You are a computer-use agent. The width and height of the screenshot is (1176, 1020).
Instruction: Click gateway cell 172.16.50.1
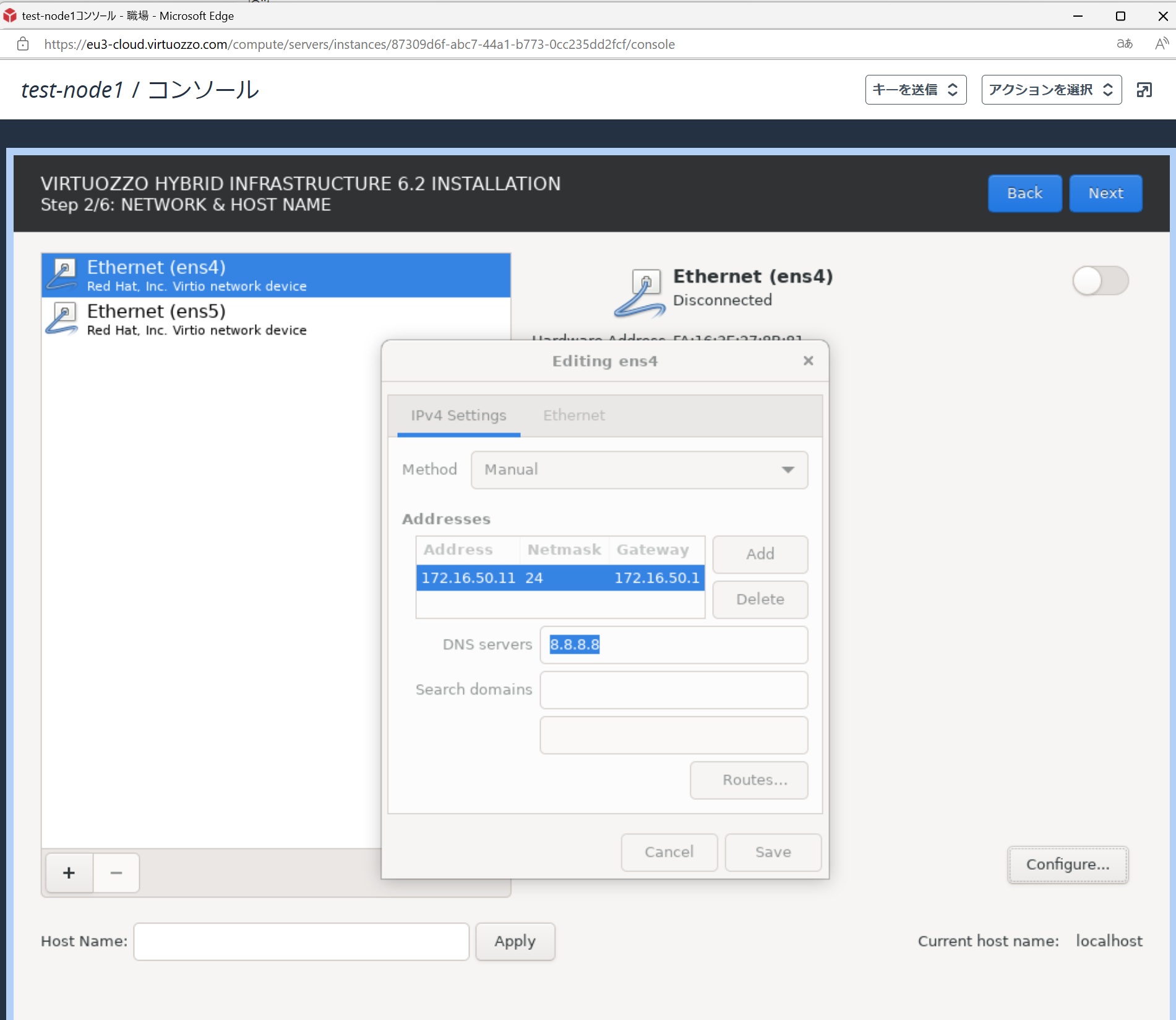[x=656, y=578]
